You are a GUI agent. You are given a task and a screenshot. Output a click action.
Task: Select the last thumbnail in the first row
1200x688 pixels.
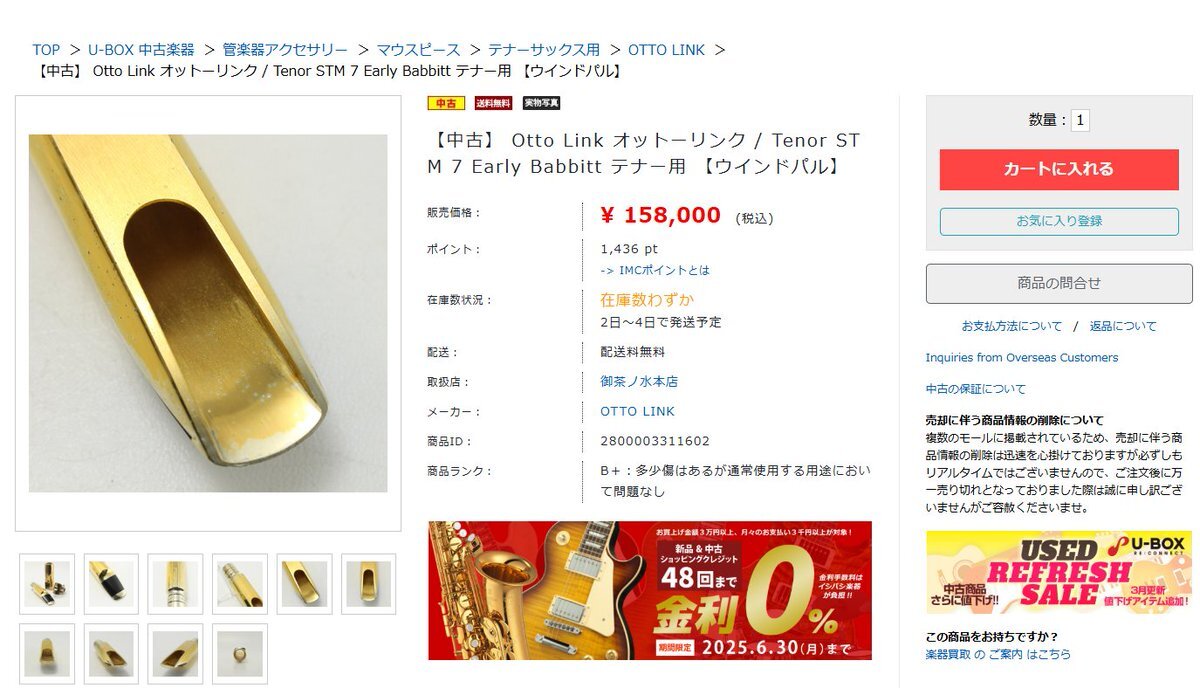(x=368, y=584)
